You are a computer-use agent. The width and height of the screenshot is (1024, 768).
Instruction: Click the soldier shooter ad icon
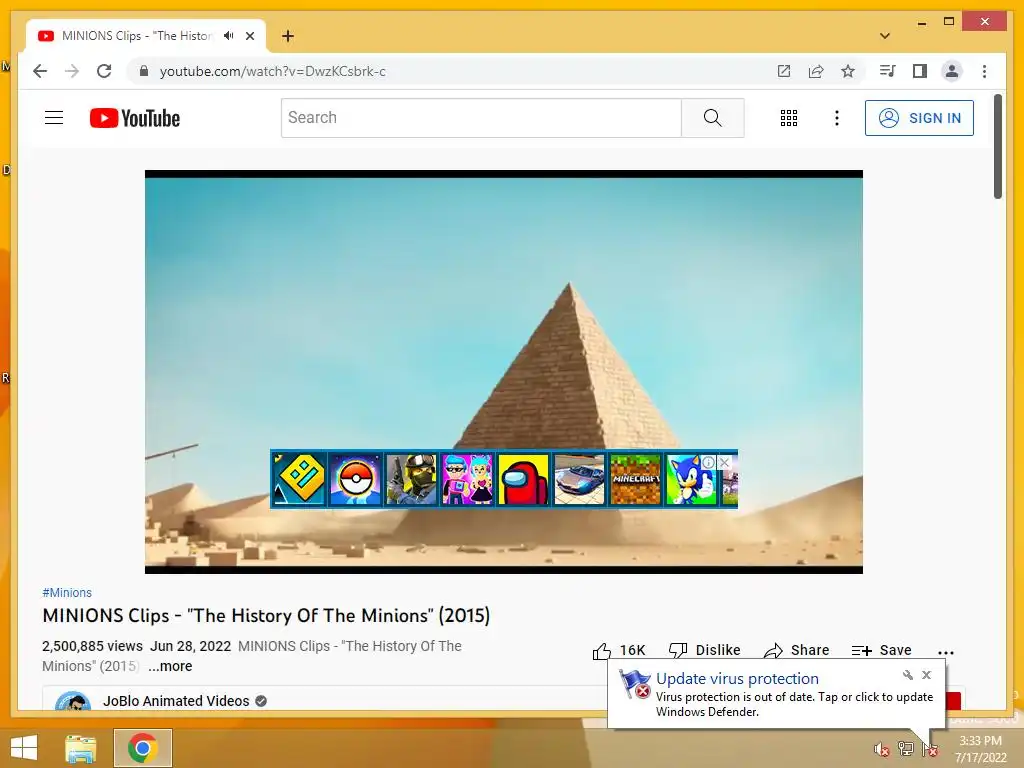point(411,479)
